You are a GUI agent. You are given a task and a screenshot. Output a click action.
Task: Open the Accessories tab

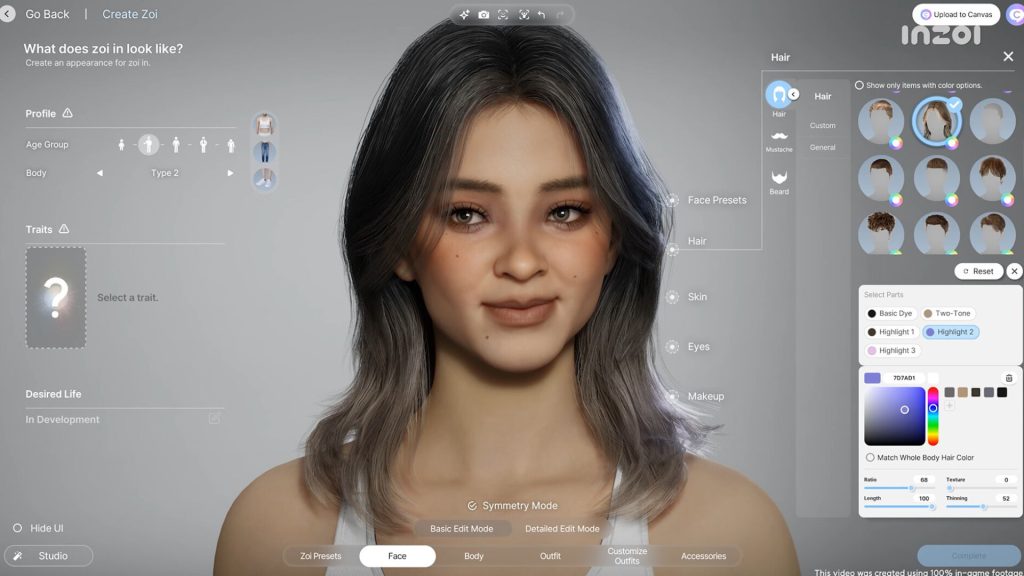click(703, 556)
